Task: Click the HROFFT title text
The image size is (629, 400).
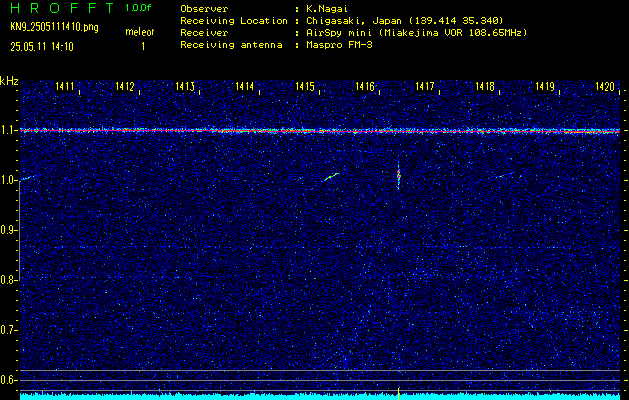Action: pos(62,8)
